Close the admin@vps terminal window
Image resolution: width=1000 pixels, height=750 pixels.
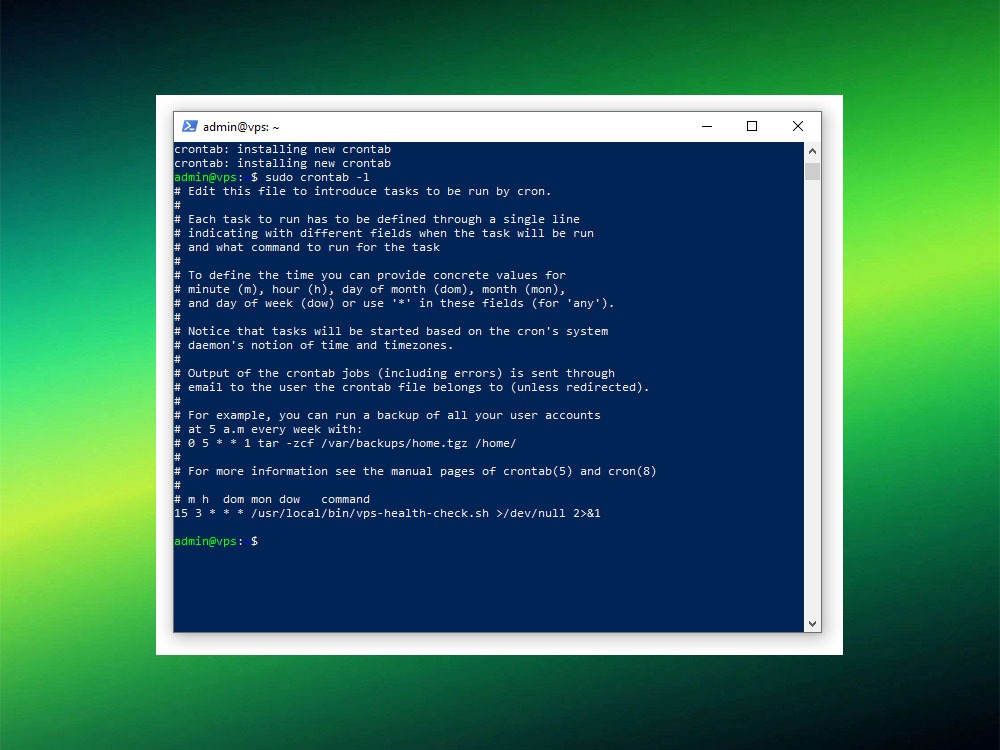click(797, 126)
